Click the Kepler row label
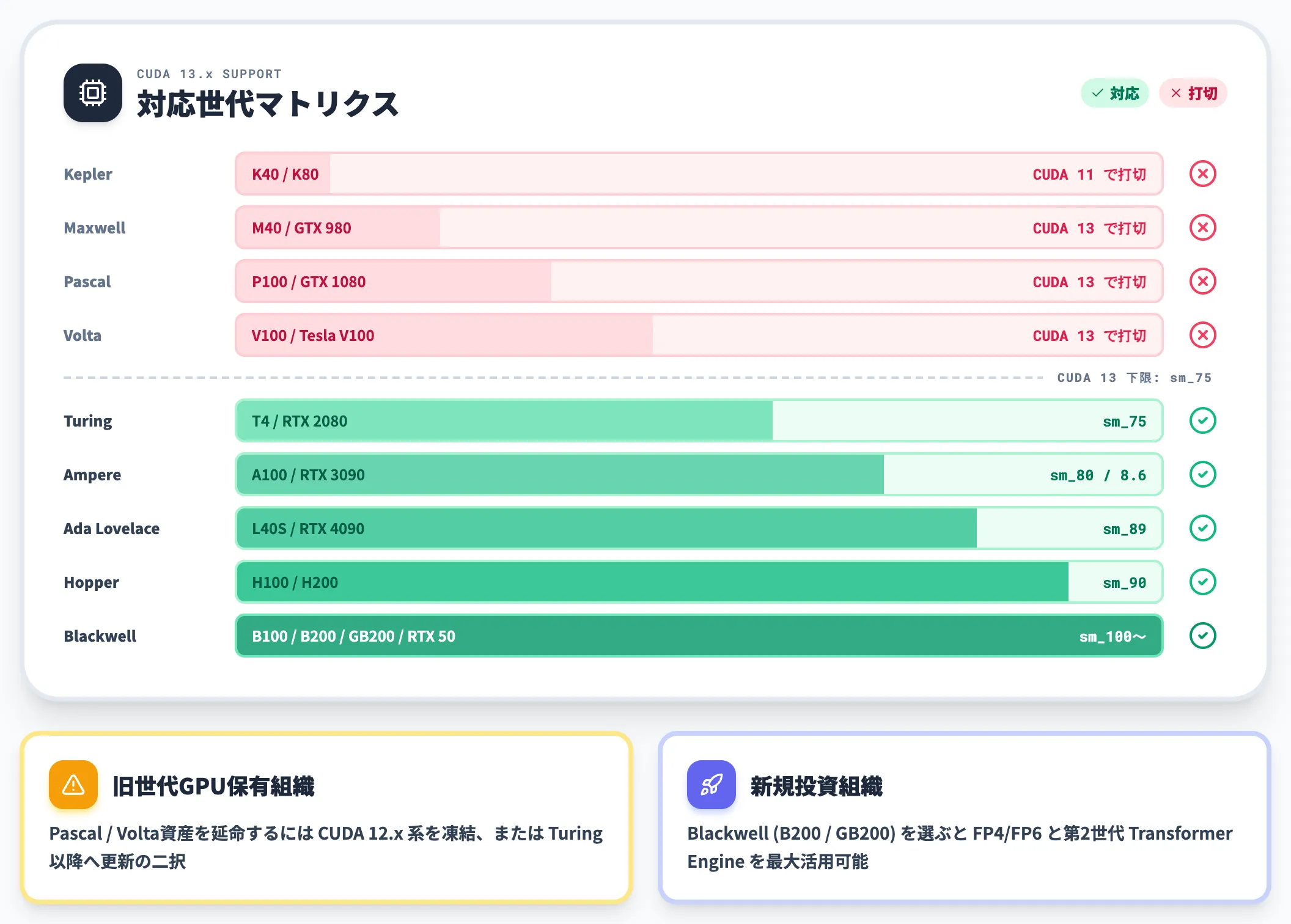Image resolution: width=1291 pixels, height=924 pixels. pos(88,174)
